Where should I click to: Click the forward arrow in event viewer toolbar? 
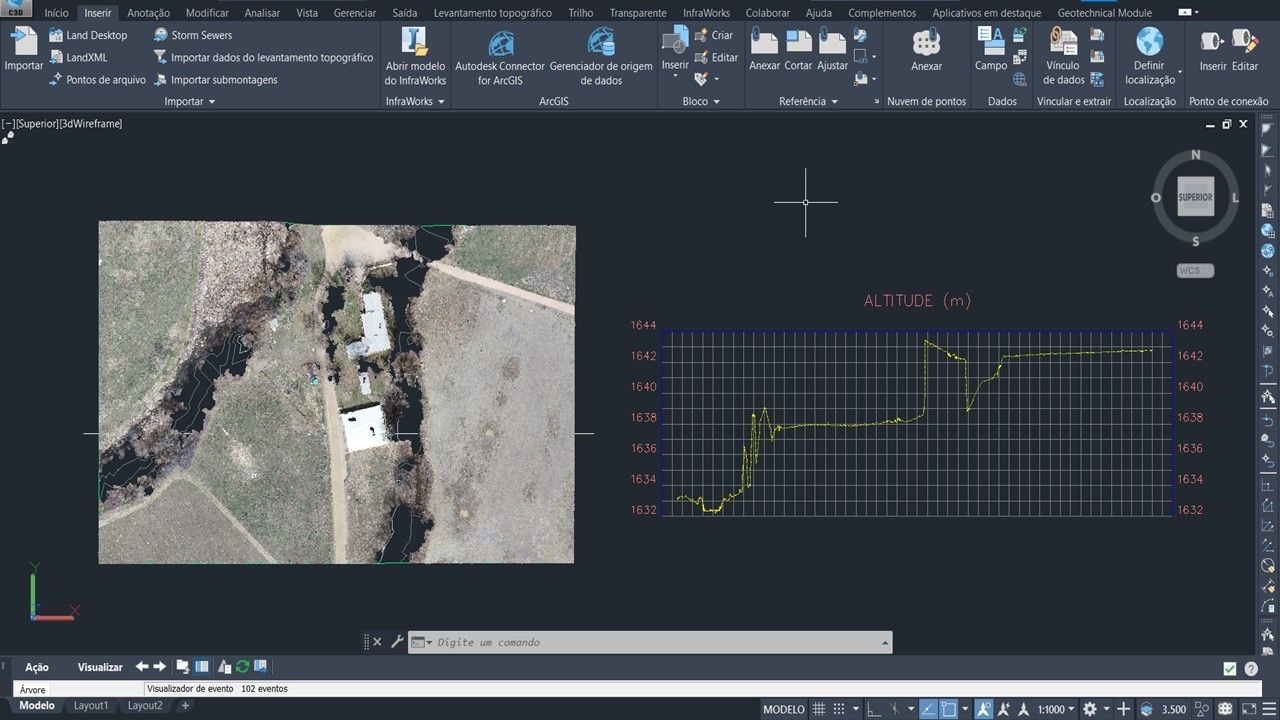tap(159, 667)
